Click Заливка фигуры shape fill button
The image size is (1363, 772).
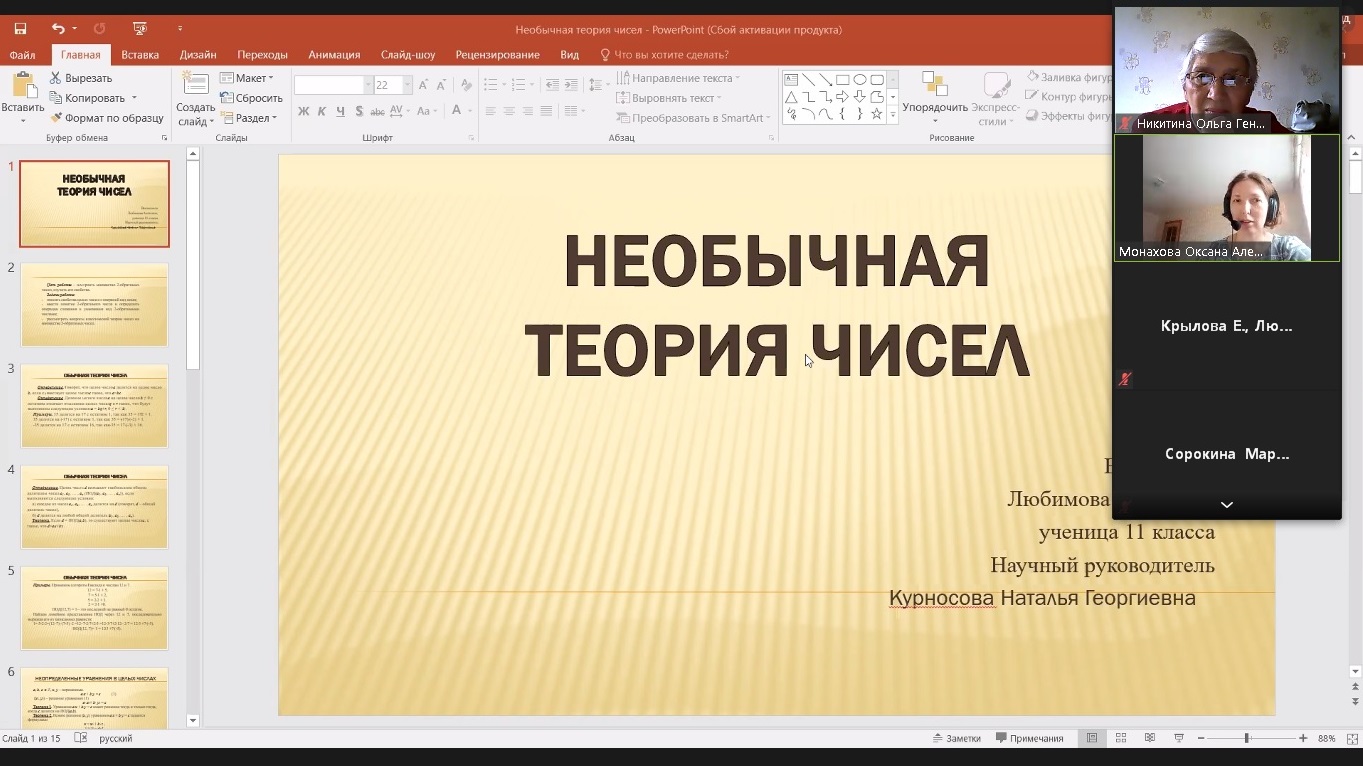1069,77
